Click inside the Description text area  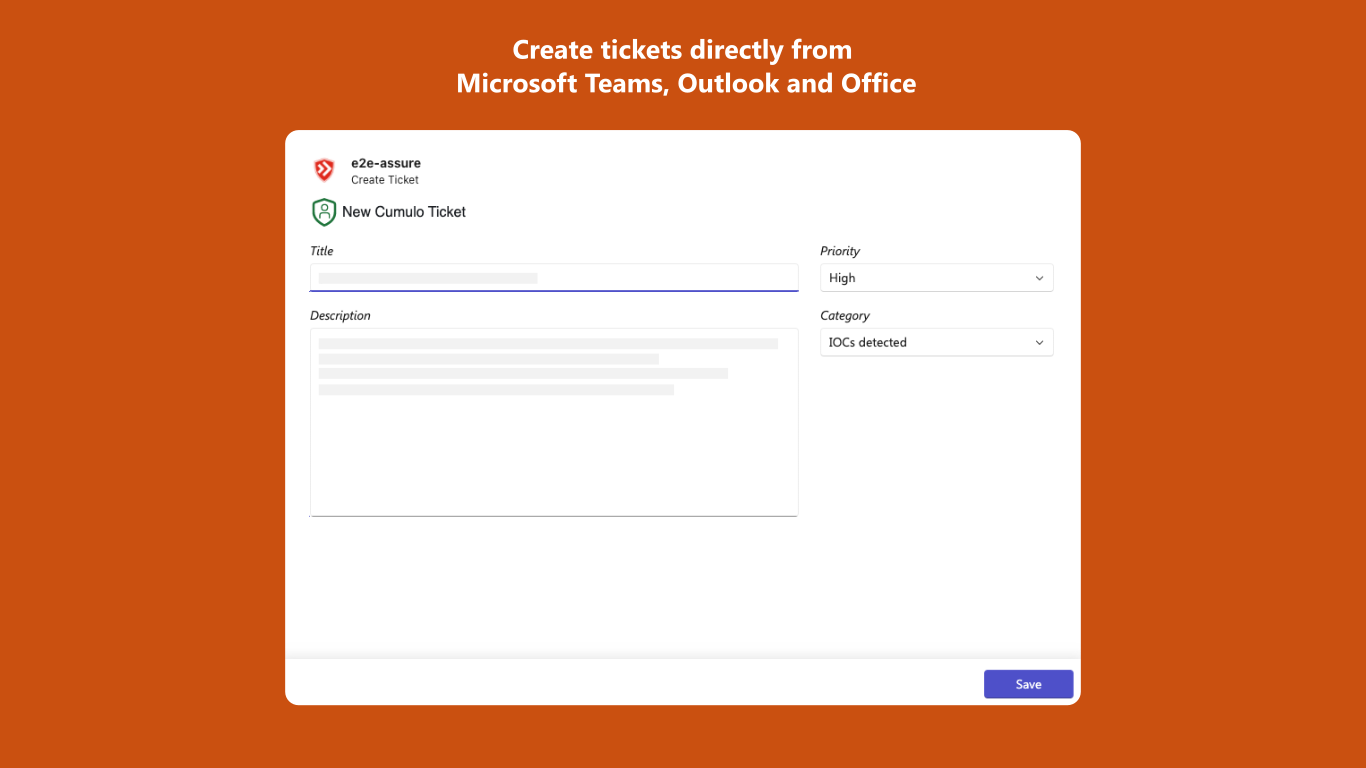click(x=554, y=422)
